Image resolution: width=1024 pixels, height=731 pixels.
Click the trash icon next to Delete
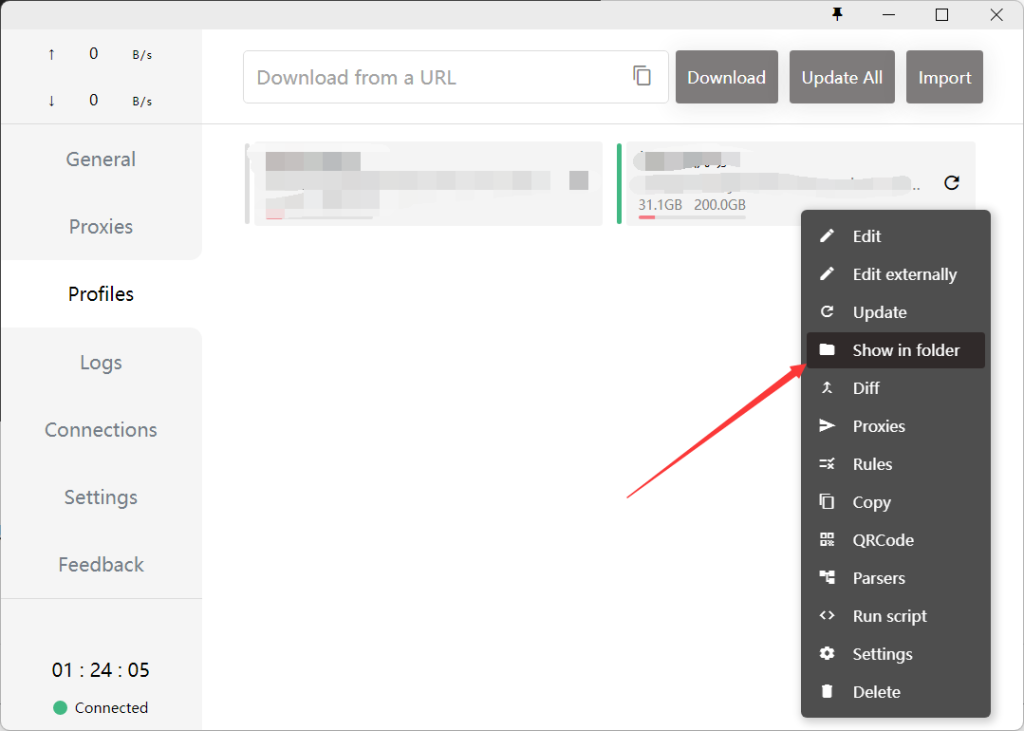[x=827, y=692]
